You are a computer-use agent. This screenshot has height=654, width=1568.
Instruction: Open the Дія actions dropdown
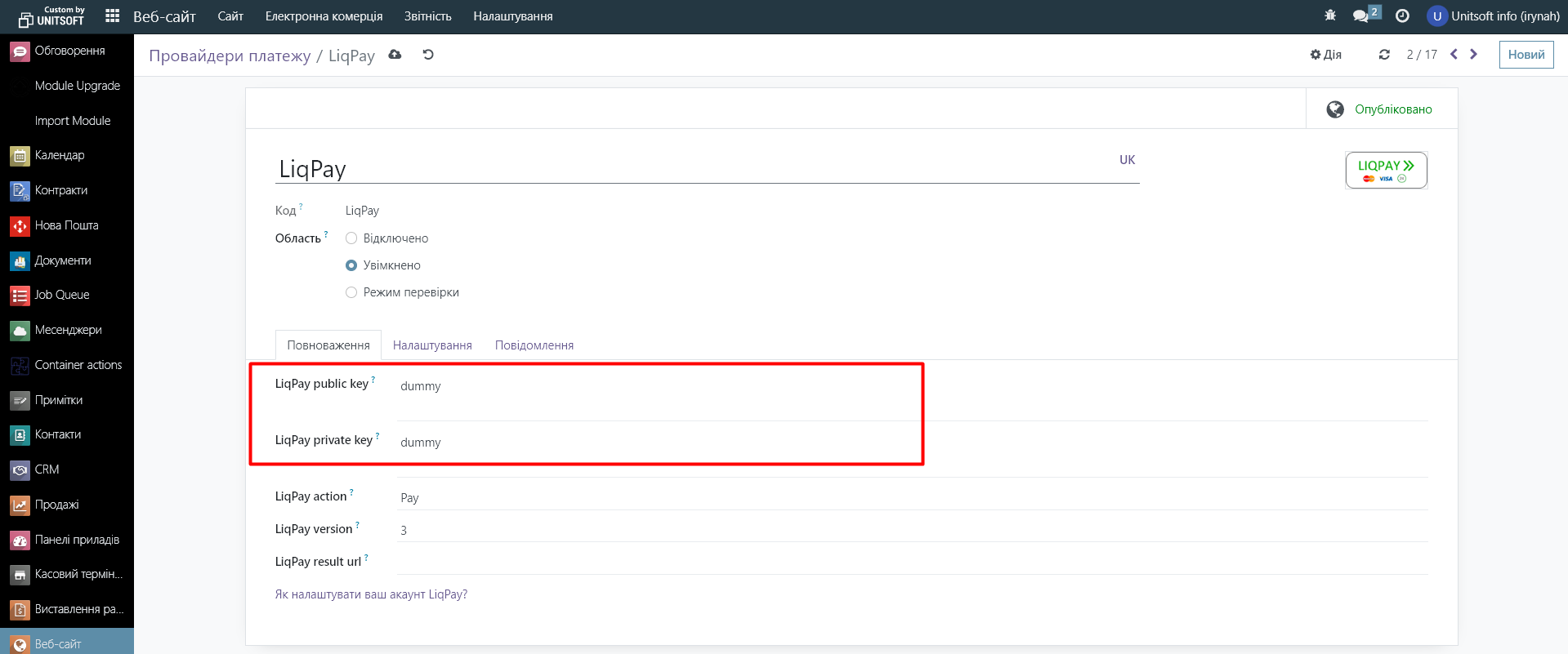click(x=1325, y=55)
